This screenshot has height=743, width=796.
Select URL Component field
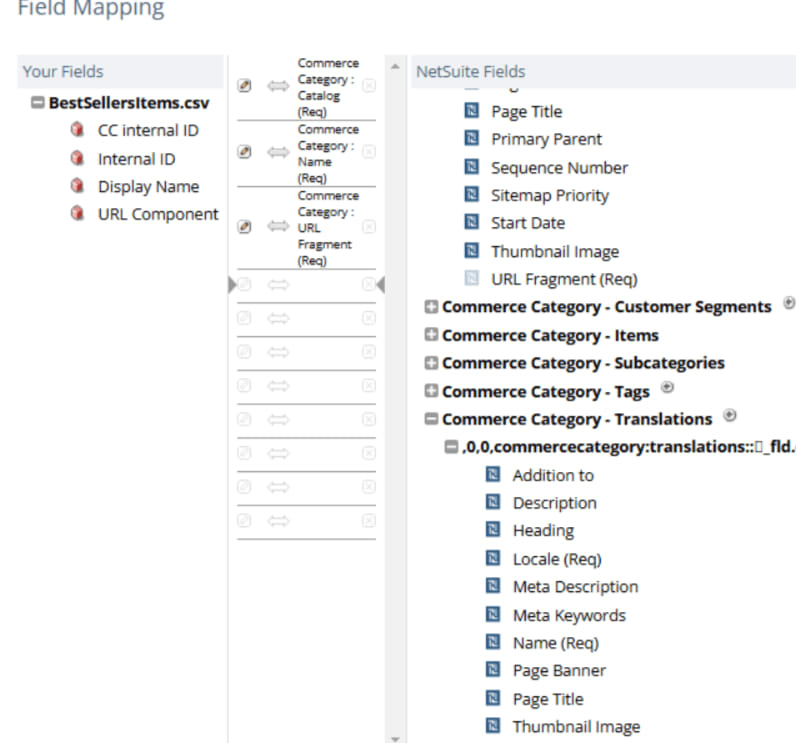pos(158,214)
